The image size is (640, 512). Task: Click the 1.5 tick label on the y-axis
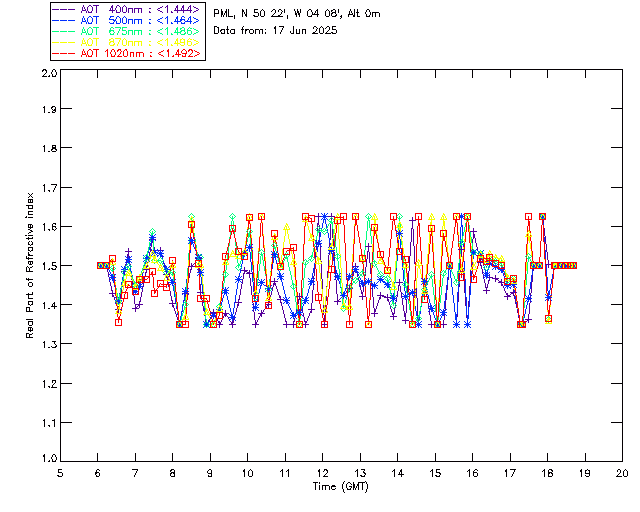pos(49,265)
